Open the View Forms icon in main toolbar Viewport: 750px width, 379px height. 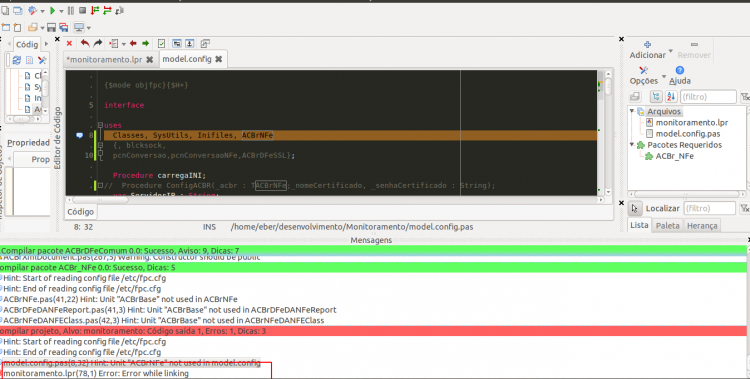pyautogui.click(x=18, y=10)
